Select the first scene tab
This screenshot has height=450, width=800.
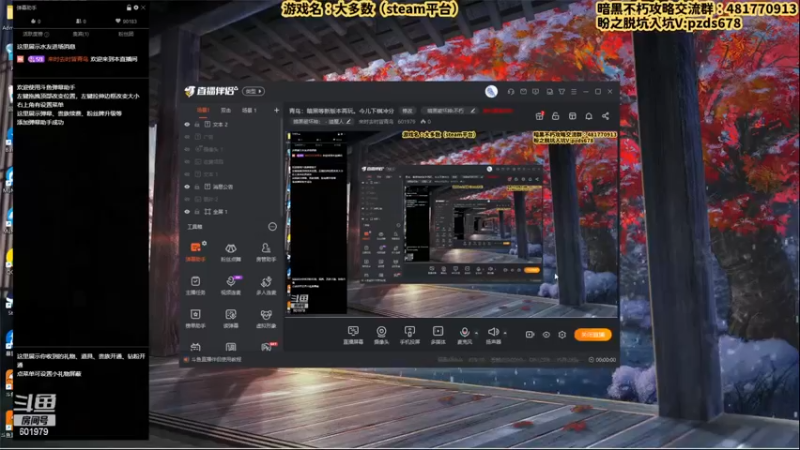(x=203, y=110)
